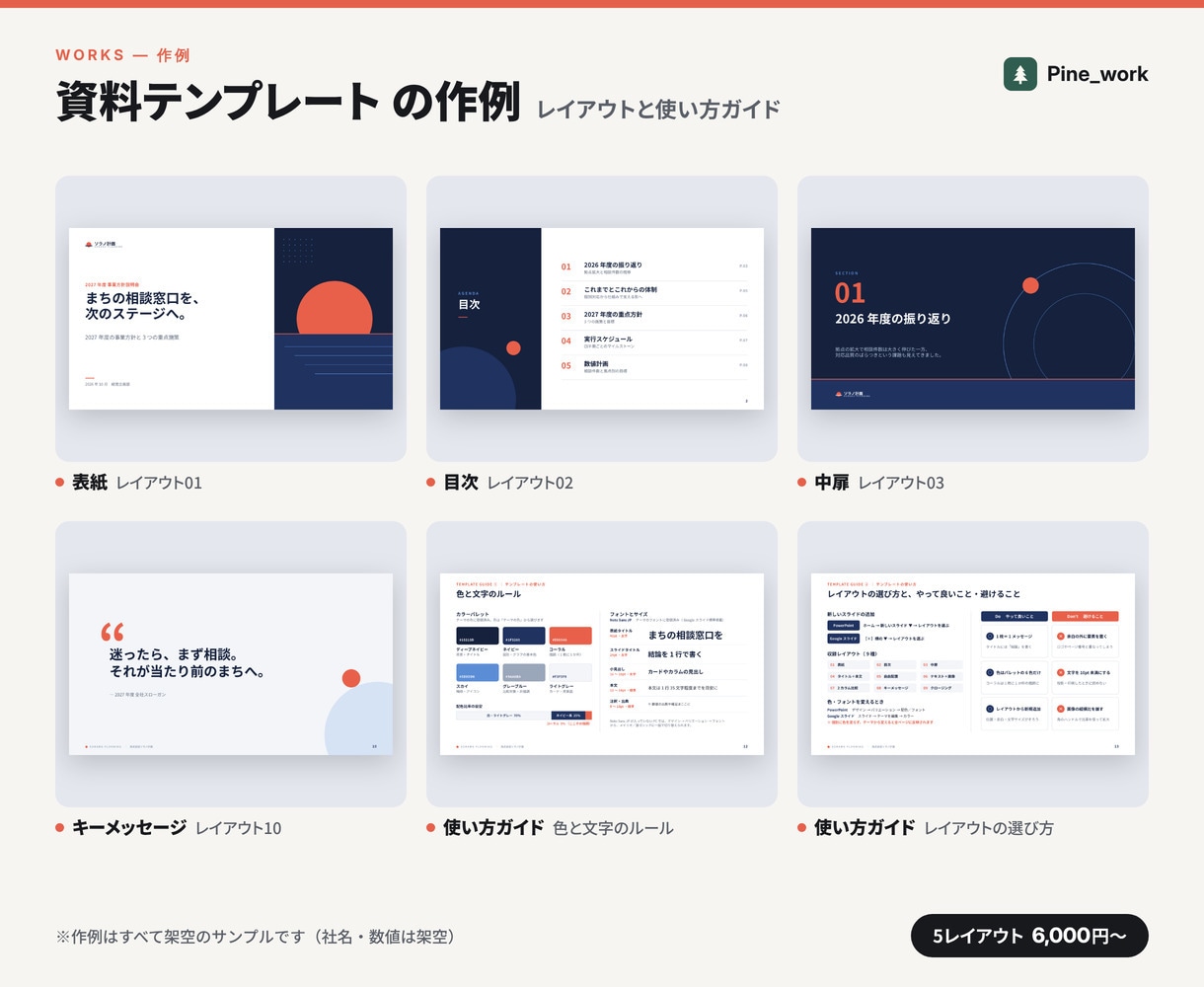
Task: Select agenda item 04 実行スケジュール
Action: tap(654, 341)
